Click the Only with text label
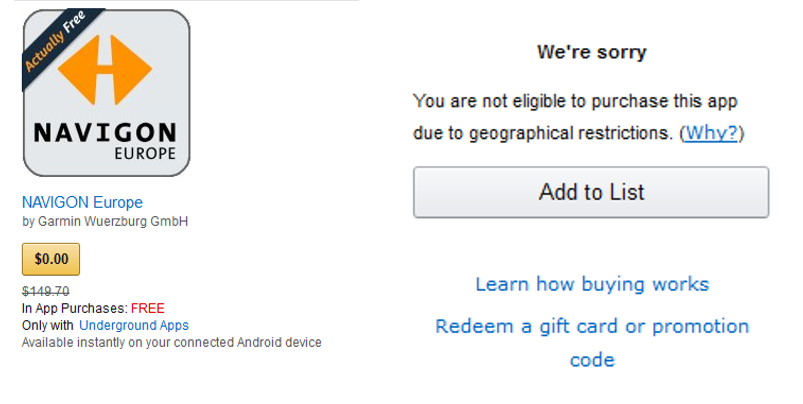Viewport: 803px width, 404px height. pos(48,326)
